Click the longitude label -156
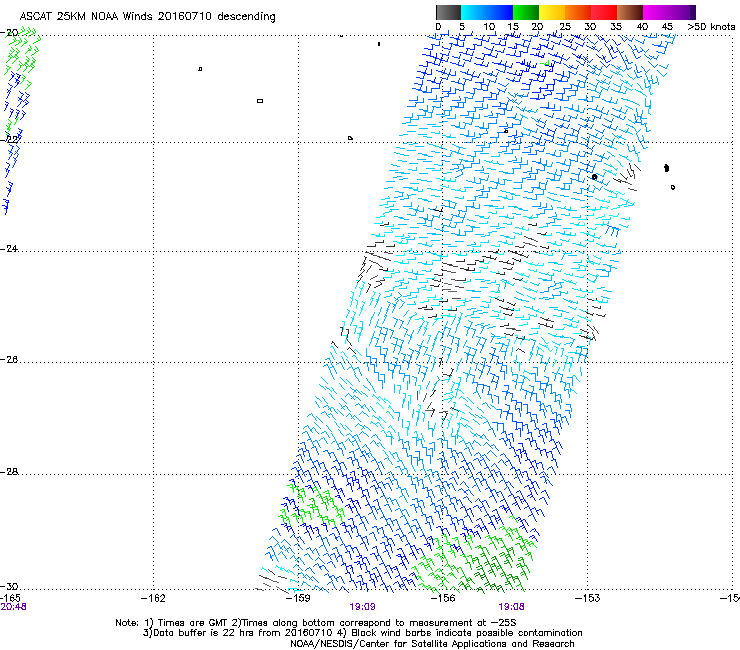 pyautogui.click(x=443, y=598)
